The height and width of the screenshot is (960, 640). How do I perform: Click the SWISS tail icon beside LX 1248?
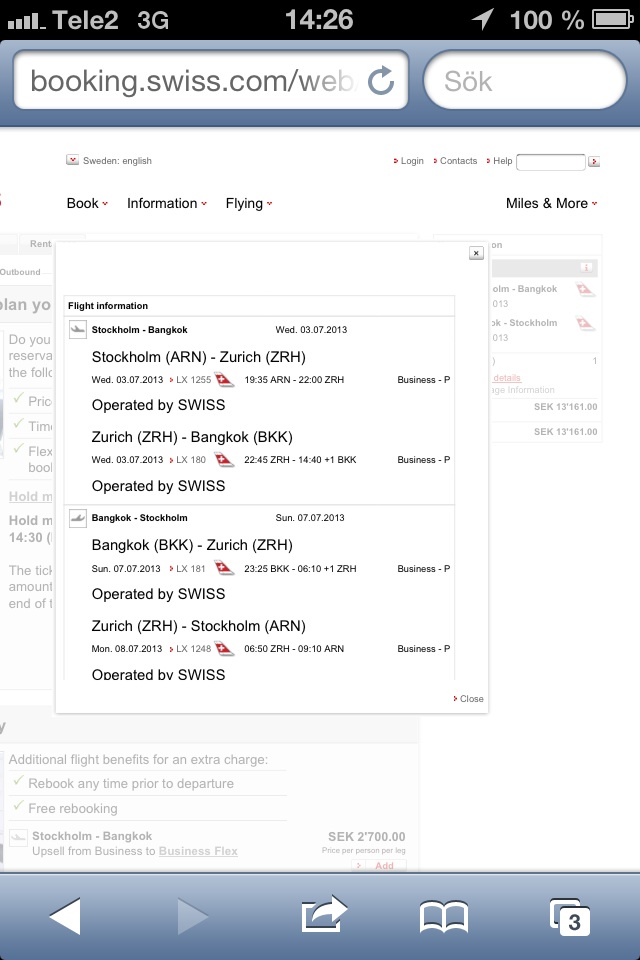pyautogui.click(x=223, y=649)
